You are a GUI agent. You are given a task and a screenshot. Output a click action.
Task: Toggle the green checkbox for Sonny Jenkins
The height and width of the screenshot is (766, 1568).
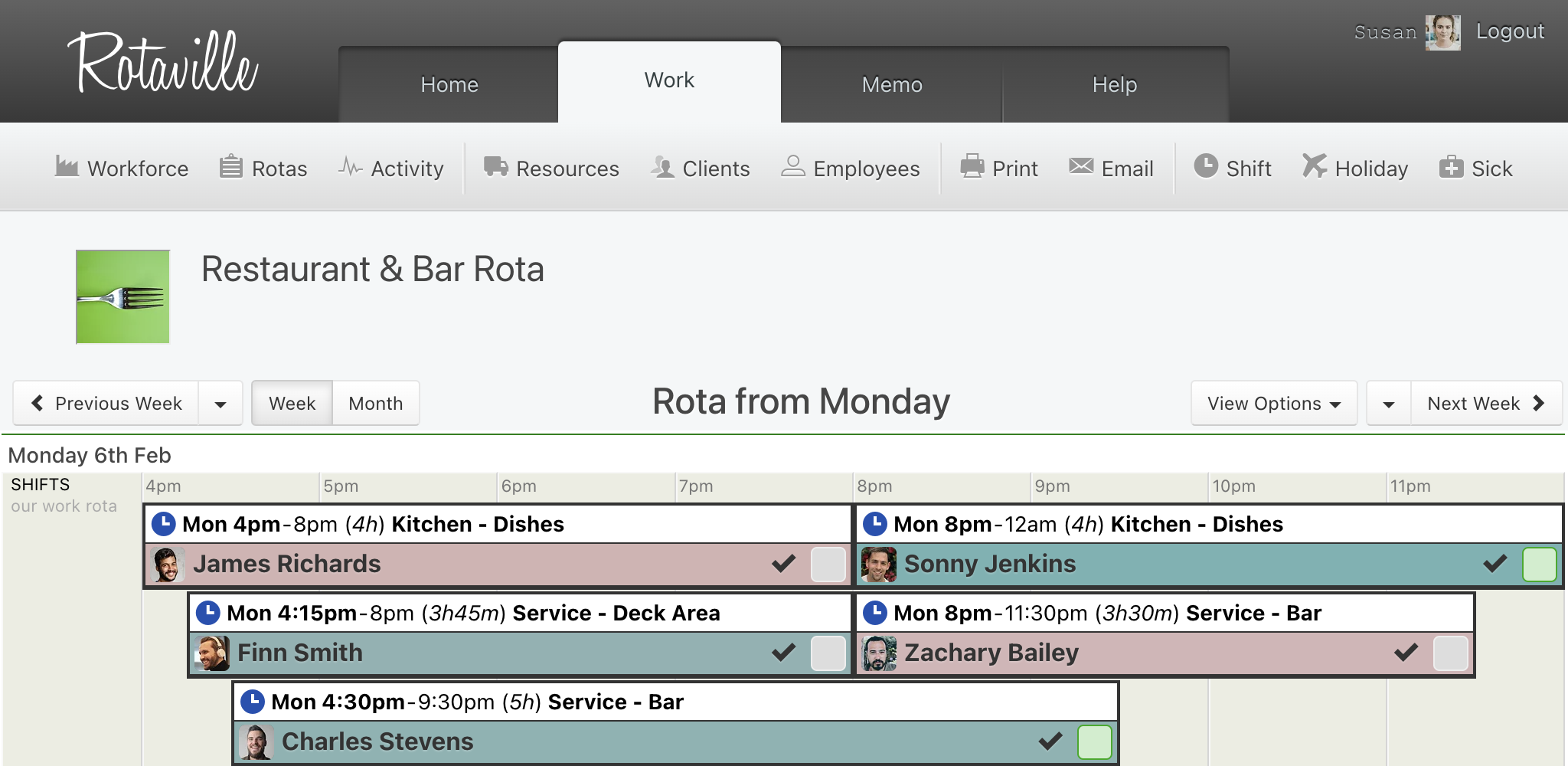(x=1540, y=565)
